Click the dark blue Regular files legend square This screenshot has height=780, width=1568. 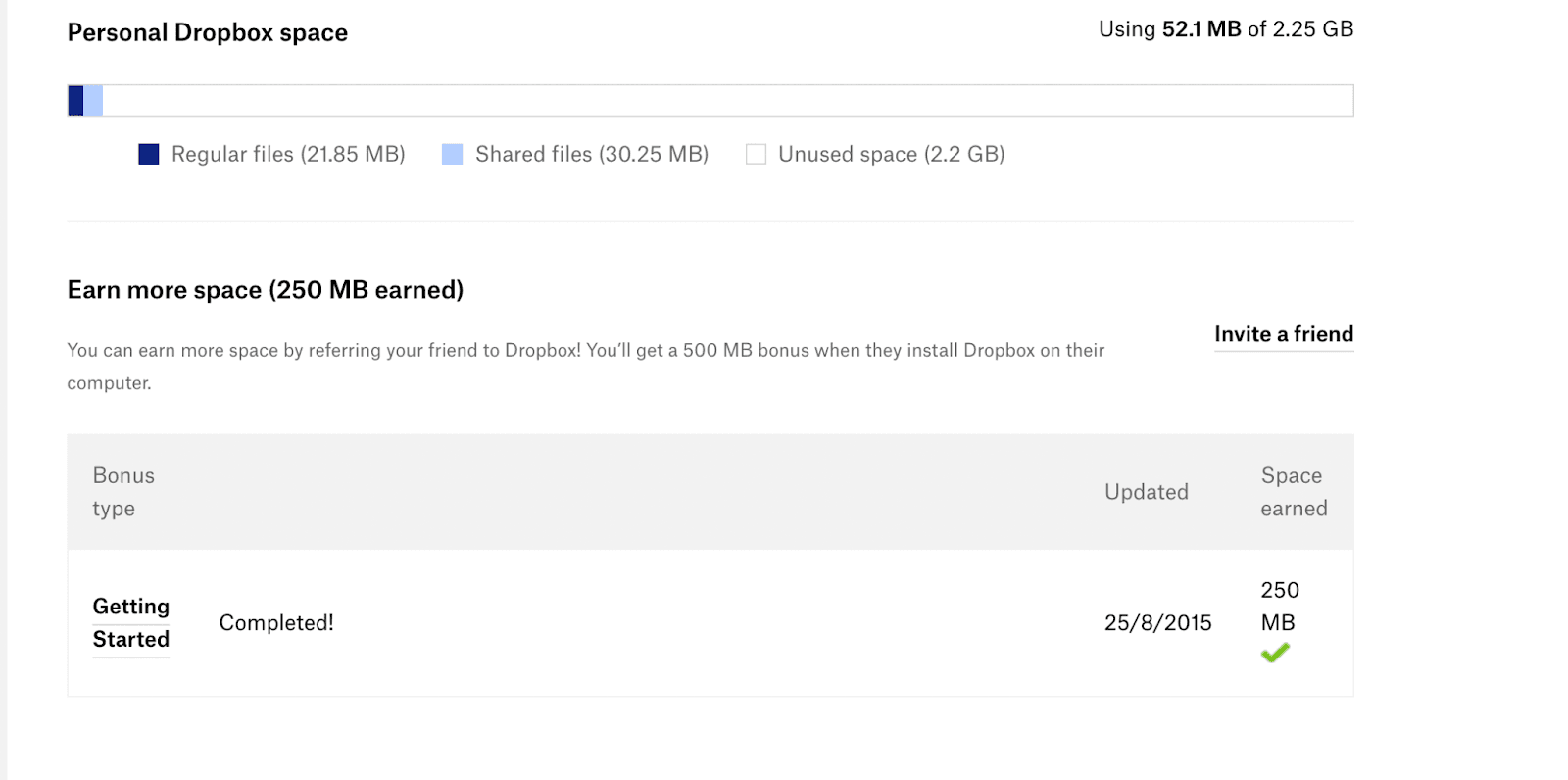point(149,154)
